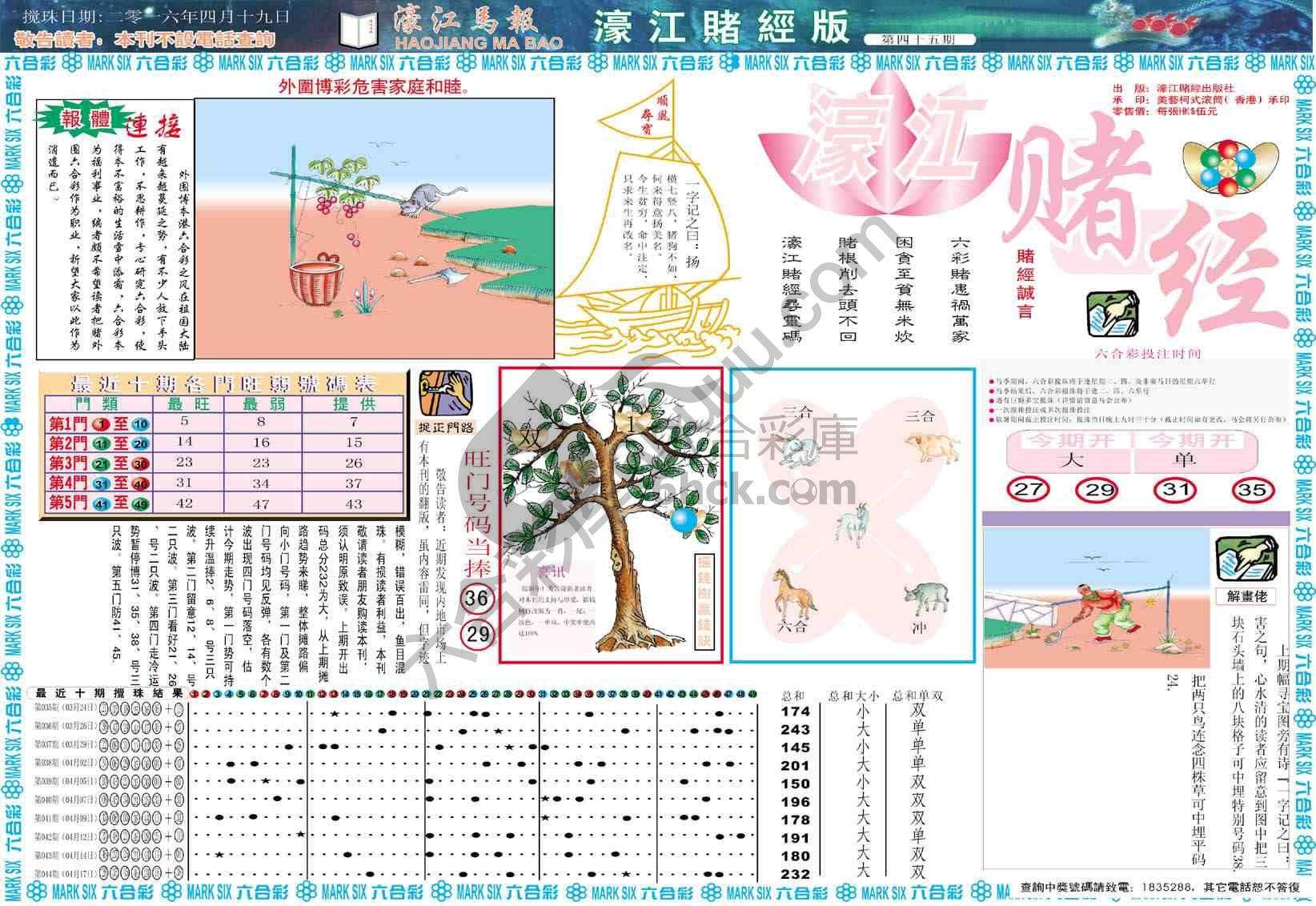Click the gray buffalo above 冲

pos(926,599)
